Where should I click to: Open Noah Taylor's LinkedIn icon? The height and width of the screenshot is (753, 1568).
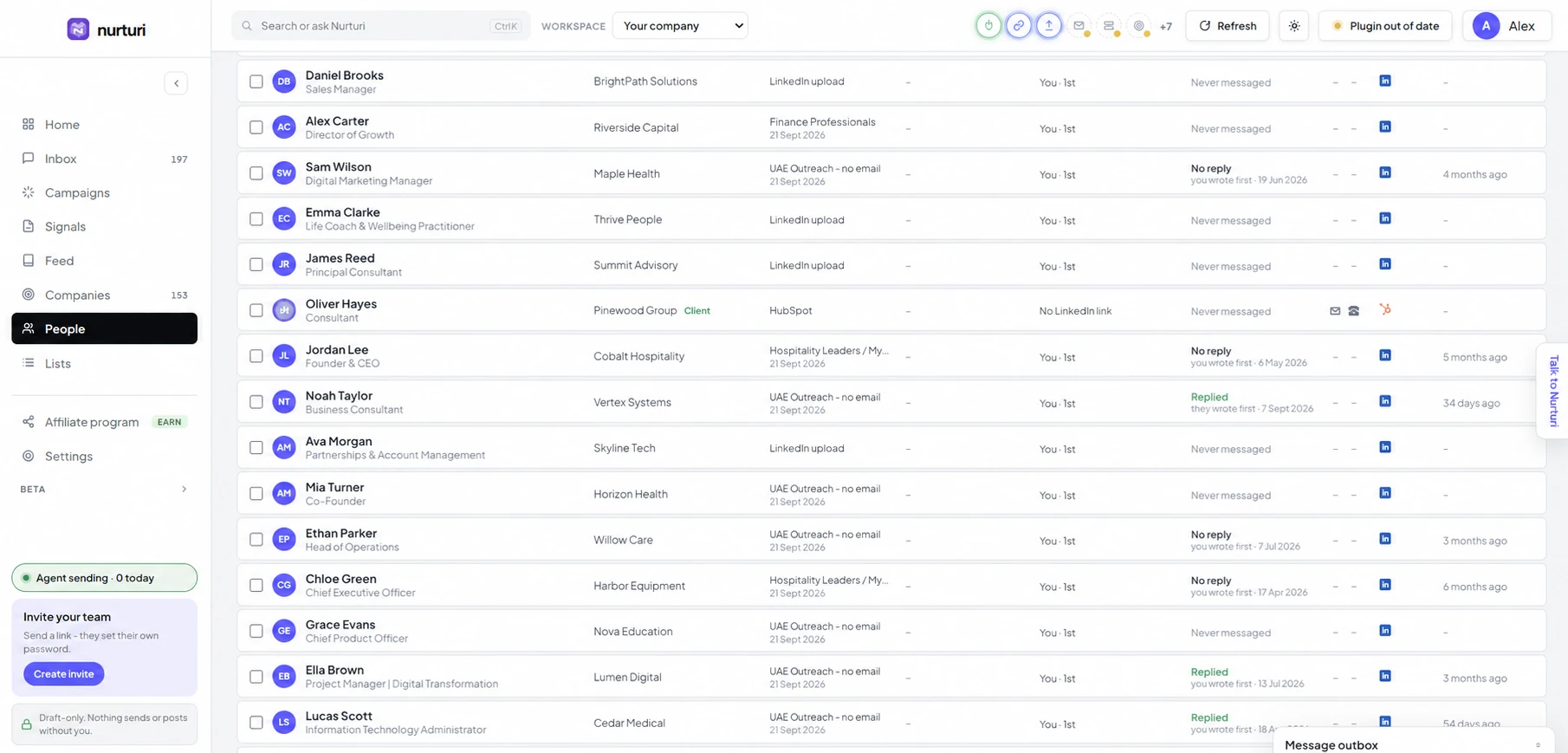click(1385, 401)
